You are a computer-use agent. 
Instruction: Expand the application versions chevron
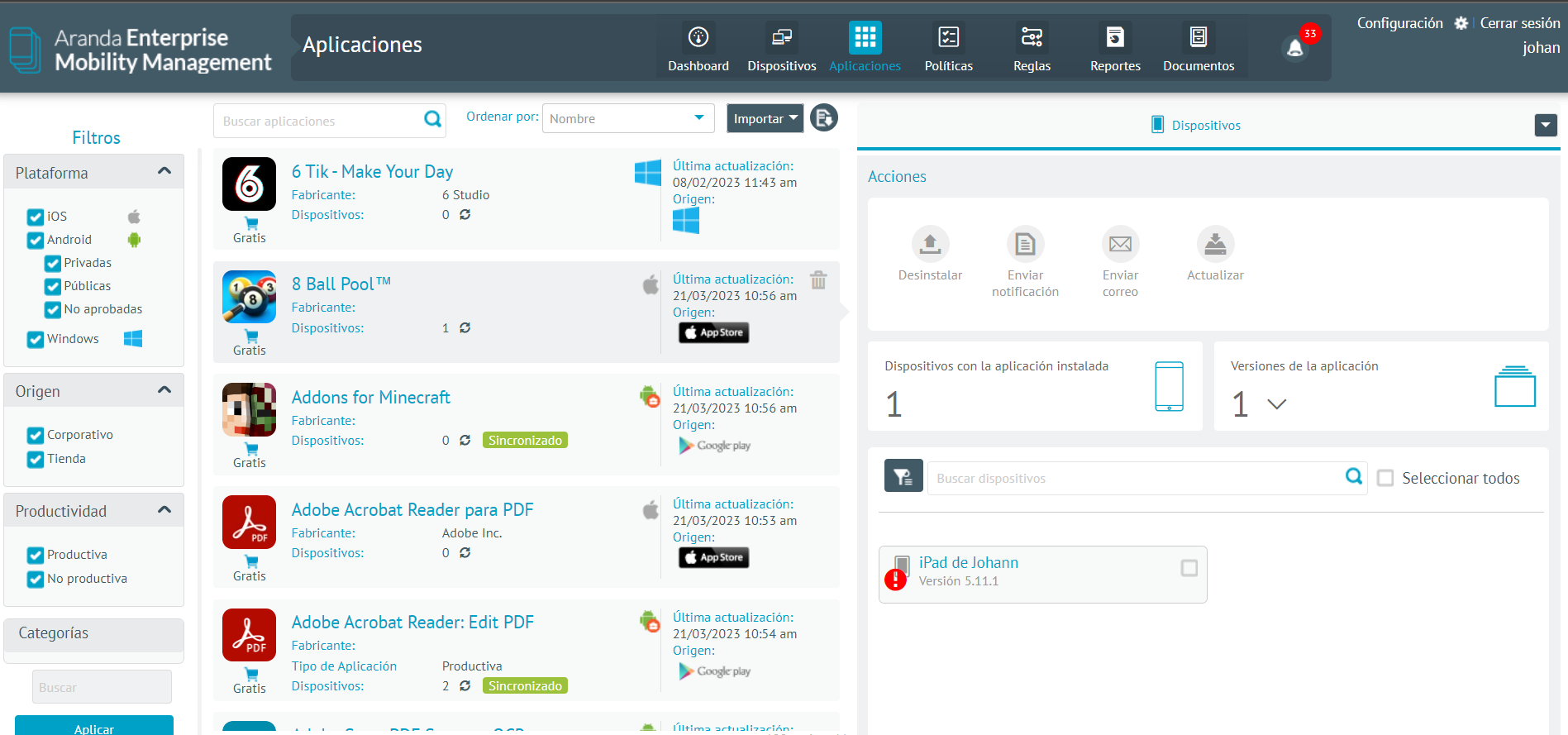click(x=1277, y=404)
